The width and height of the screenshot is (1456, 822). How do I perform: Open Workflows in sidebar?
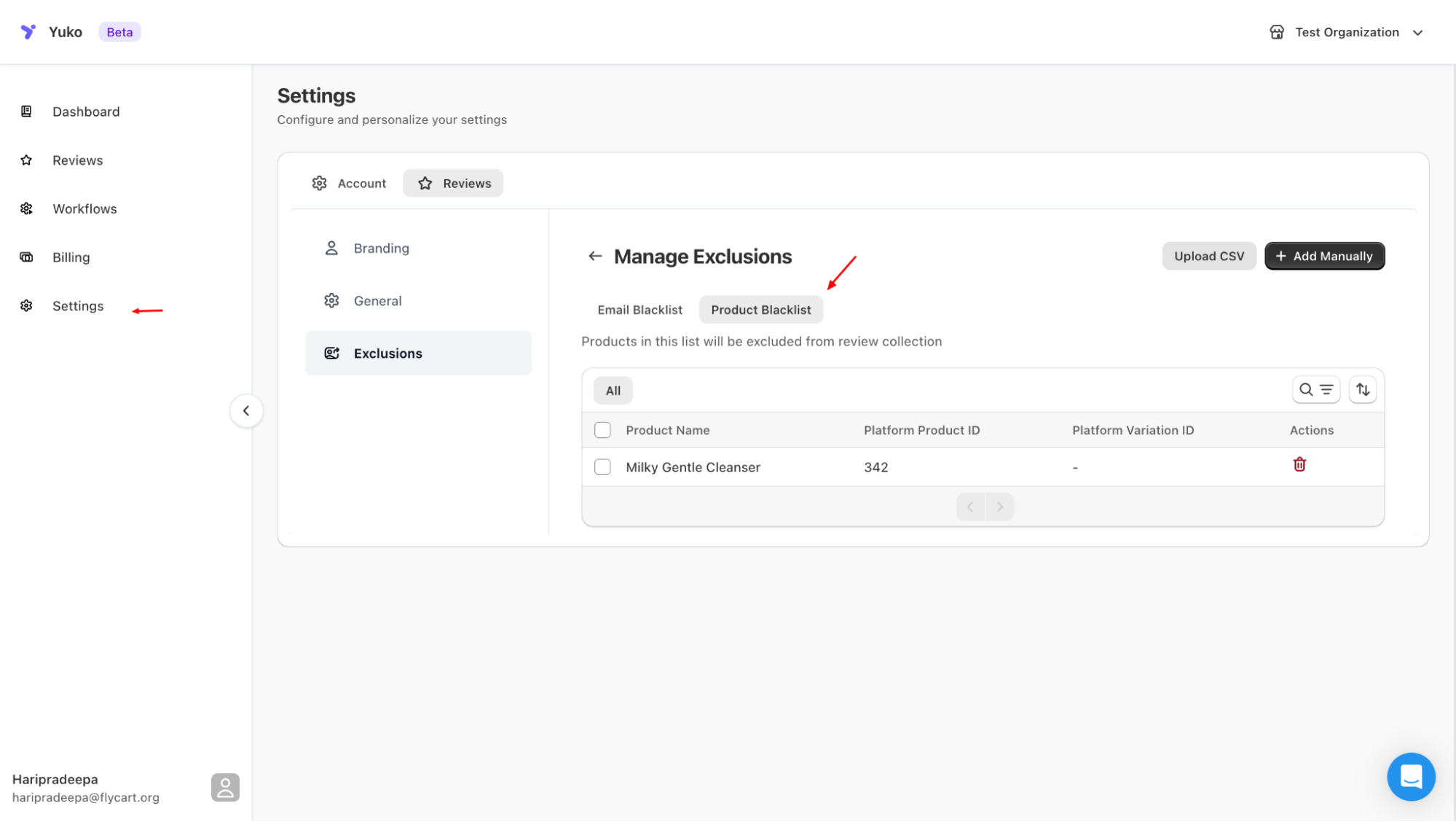(x=84, y=209)
